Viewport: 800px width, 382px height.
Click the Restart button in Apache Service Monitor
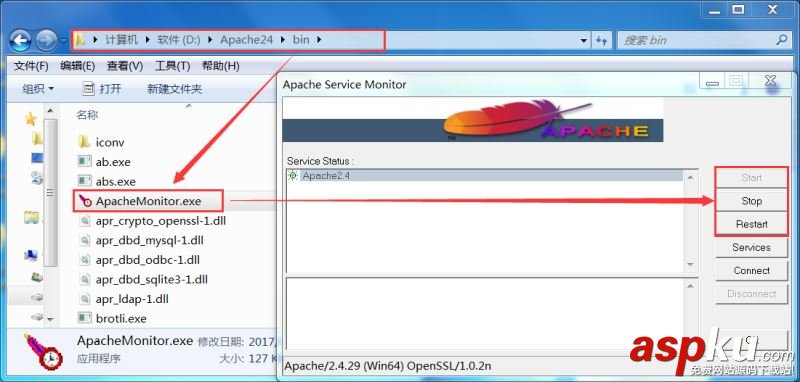(x=752, y=224)
